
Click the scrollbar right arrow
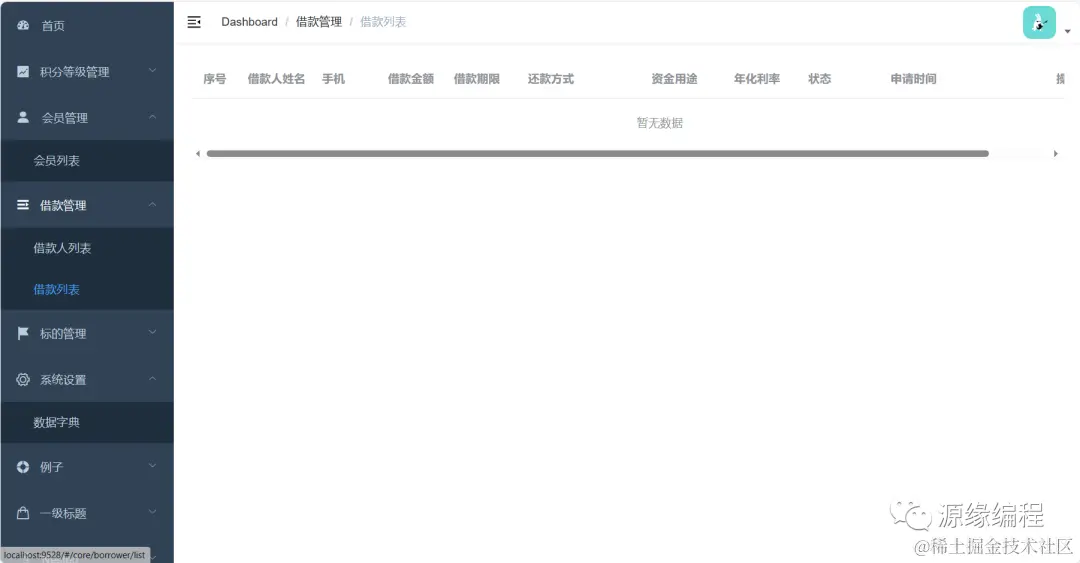point(1055,154)
